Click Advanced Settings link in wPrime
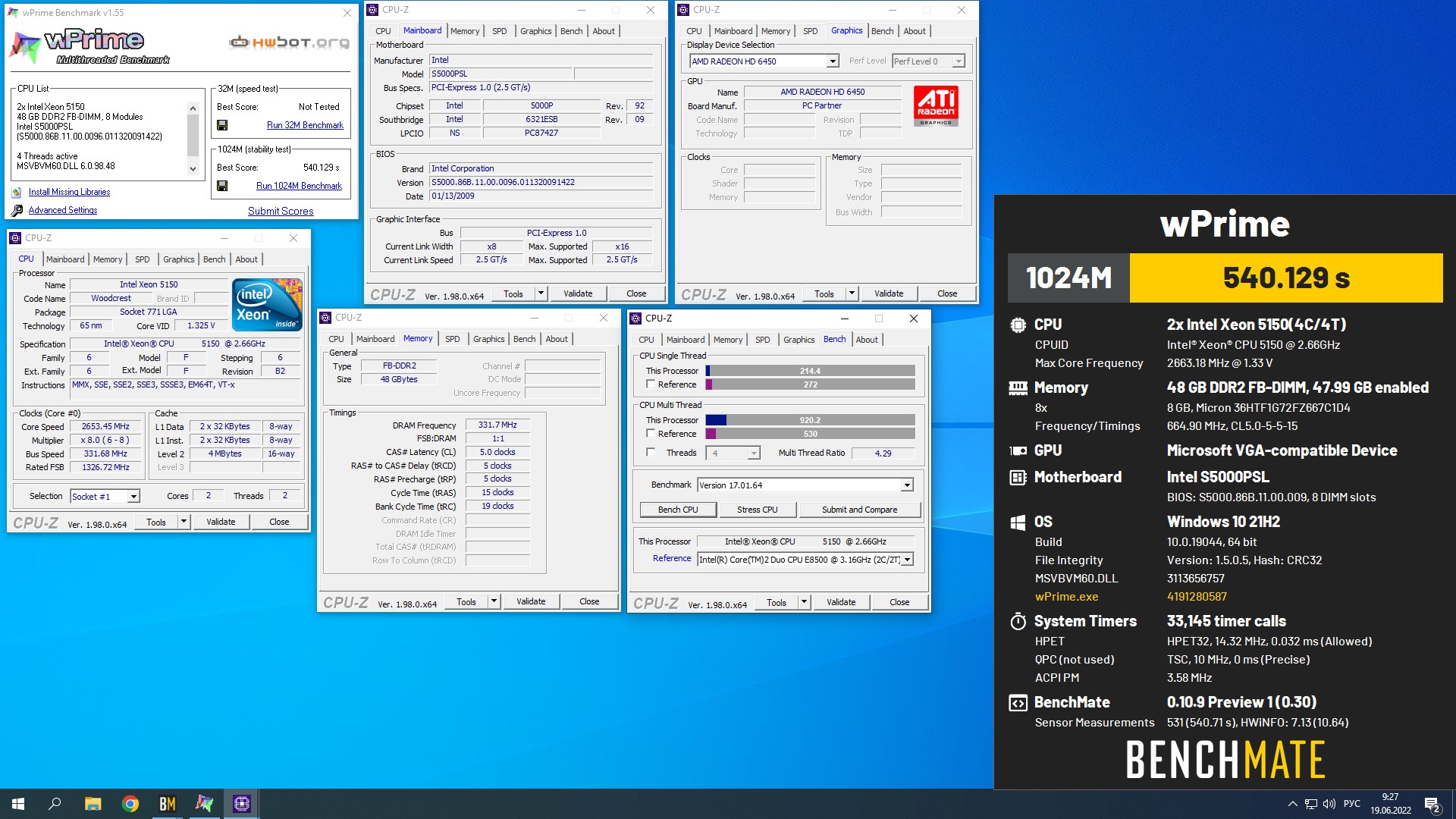The width and height of the screenshot is (1456, 819). 63,211
